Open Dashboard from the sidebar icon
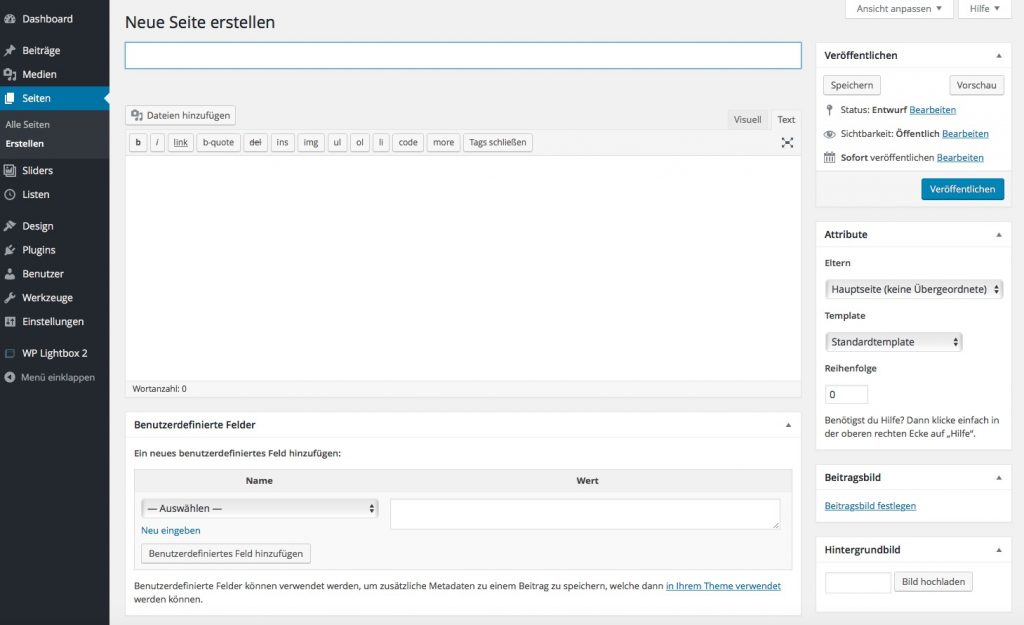This screenshot has height=625, width=1024. tap(10, 19)
